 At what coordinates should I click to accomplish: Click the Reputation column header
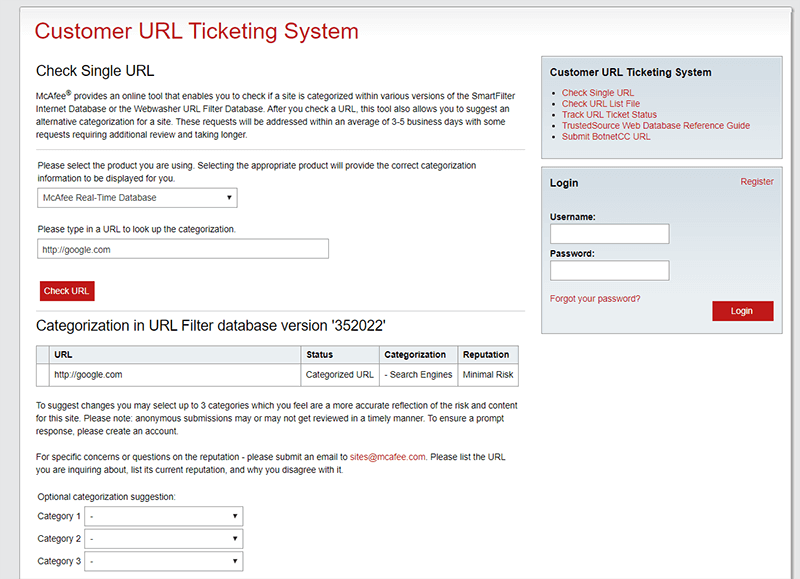pos(488,355)
